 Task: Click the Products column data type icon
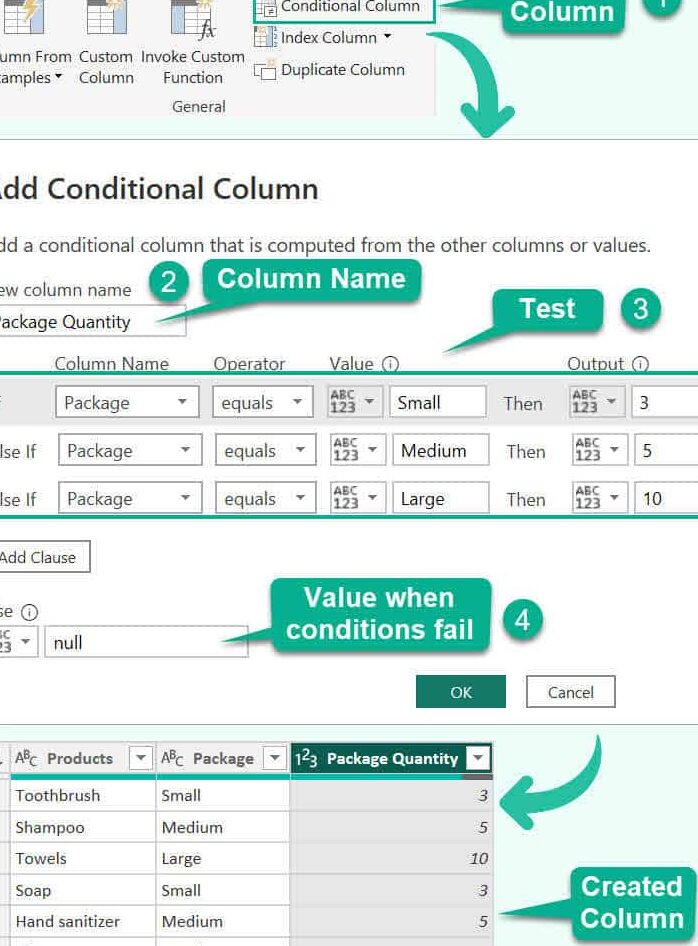point(26,759)
